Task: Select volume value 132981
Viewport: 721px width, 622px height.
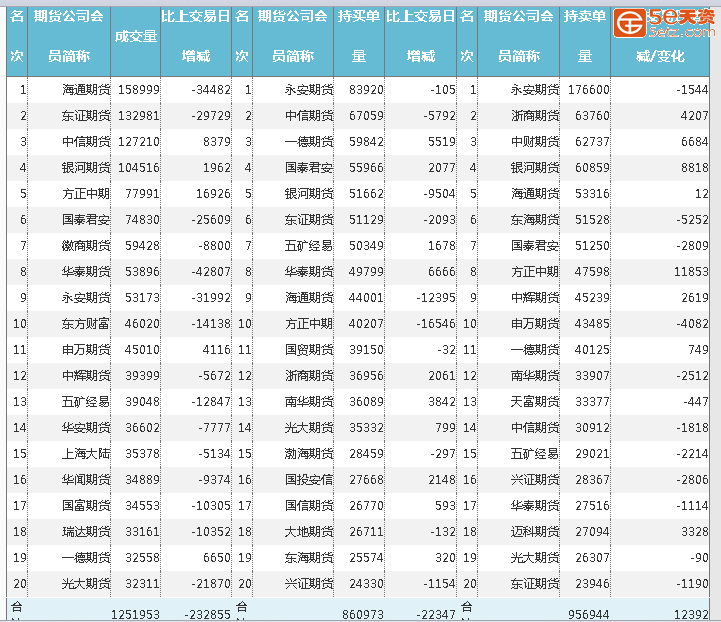Action: 138,115
